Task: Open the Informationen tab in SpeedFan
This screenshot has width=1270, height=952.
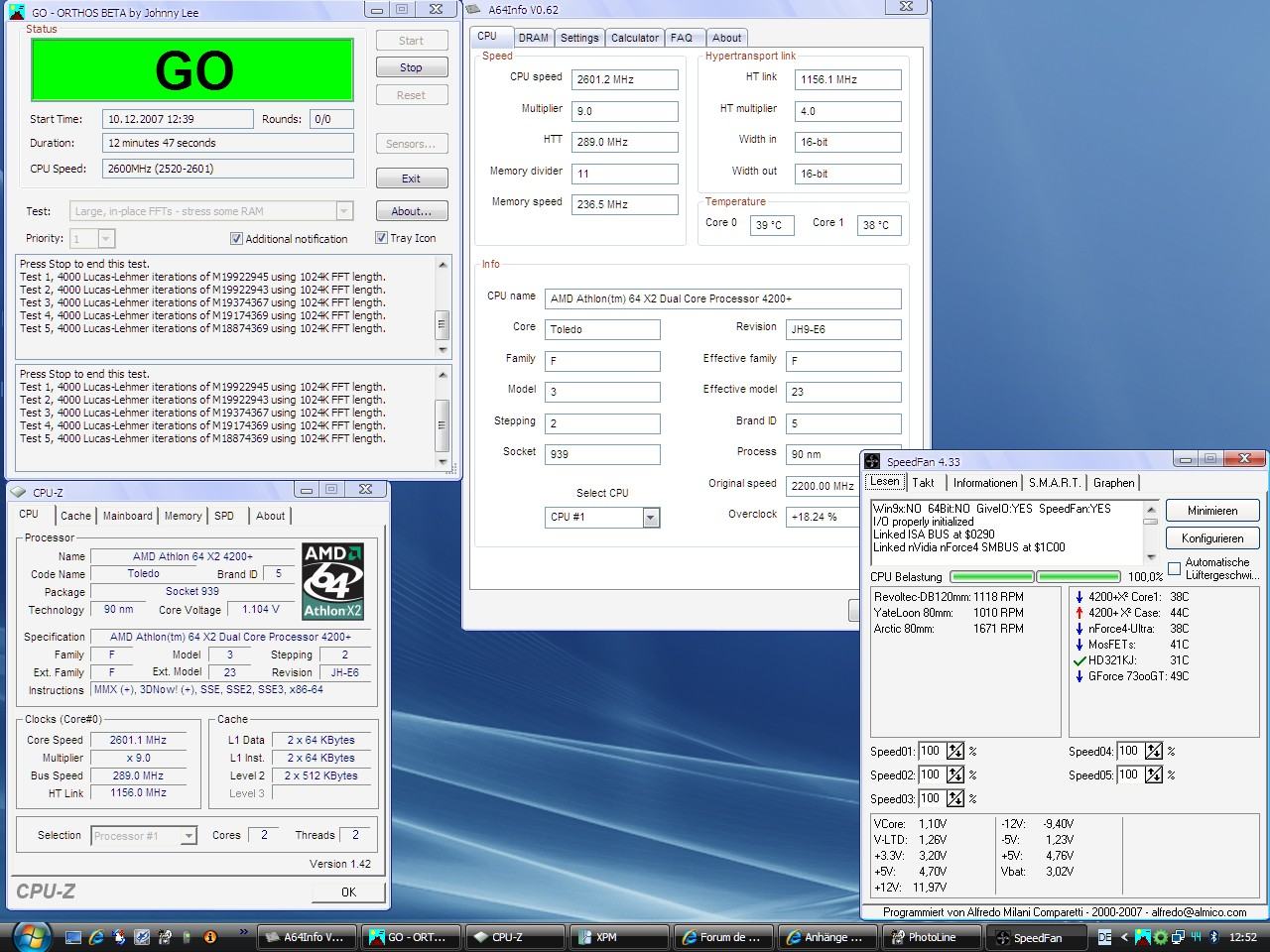Action: click(985, 483)
